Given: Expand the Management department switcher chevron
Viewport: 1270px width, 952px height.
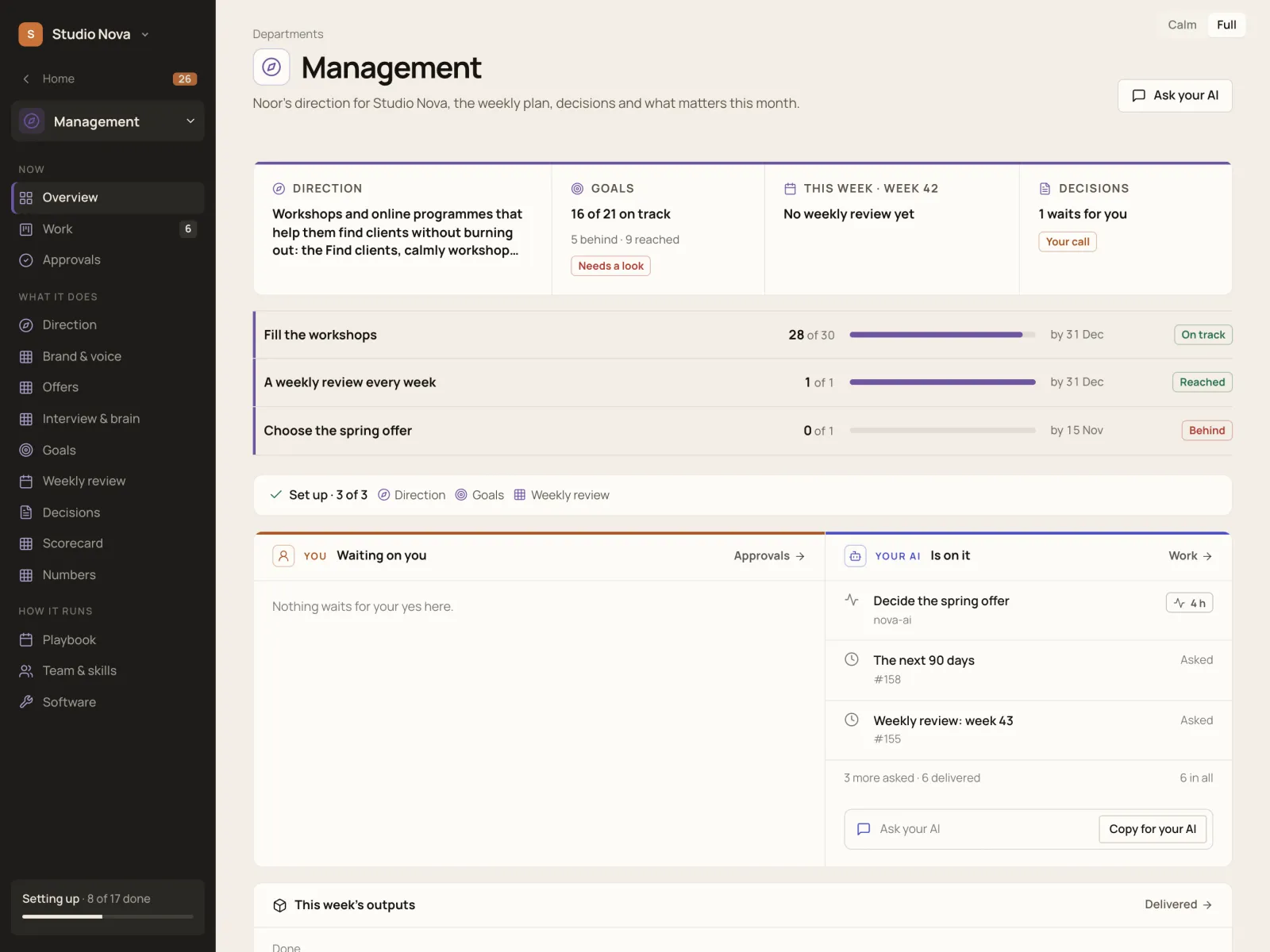Looking at the screenshot, I should 190,121.
